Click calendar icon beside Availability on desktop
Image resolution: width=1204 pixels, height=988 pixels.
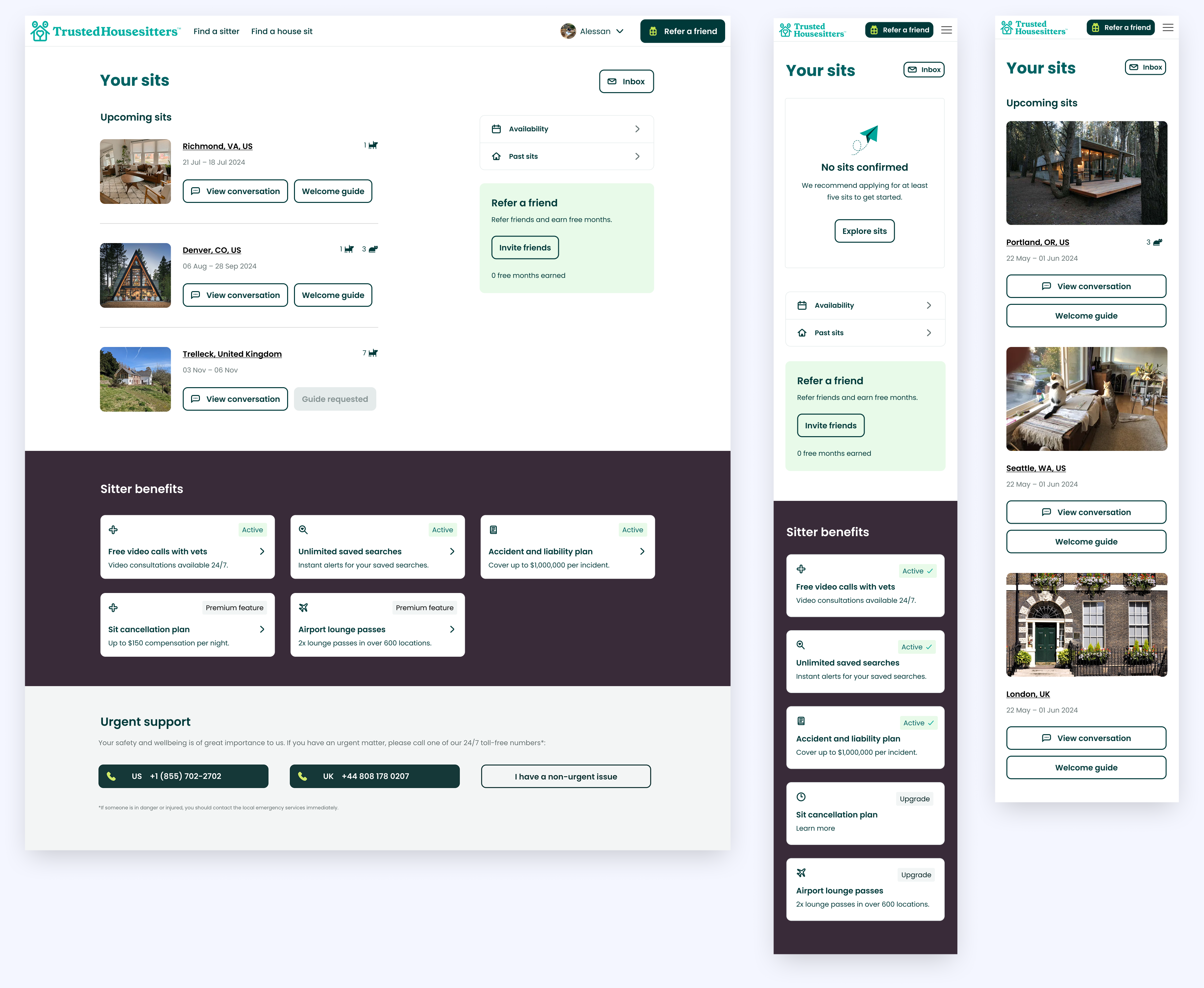pyautogui.click(x=496, y=129)
